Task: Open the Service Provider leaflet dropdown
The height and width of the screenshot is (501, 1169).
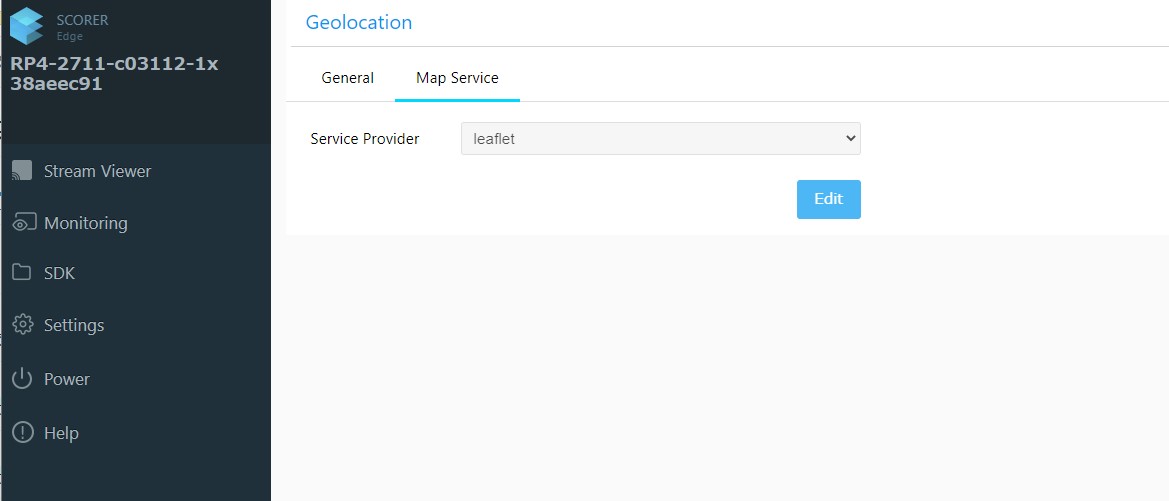Action: pyautogui.click(x=650, y=139)
